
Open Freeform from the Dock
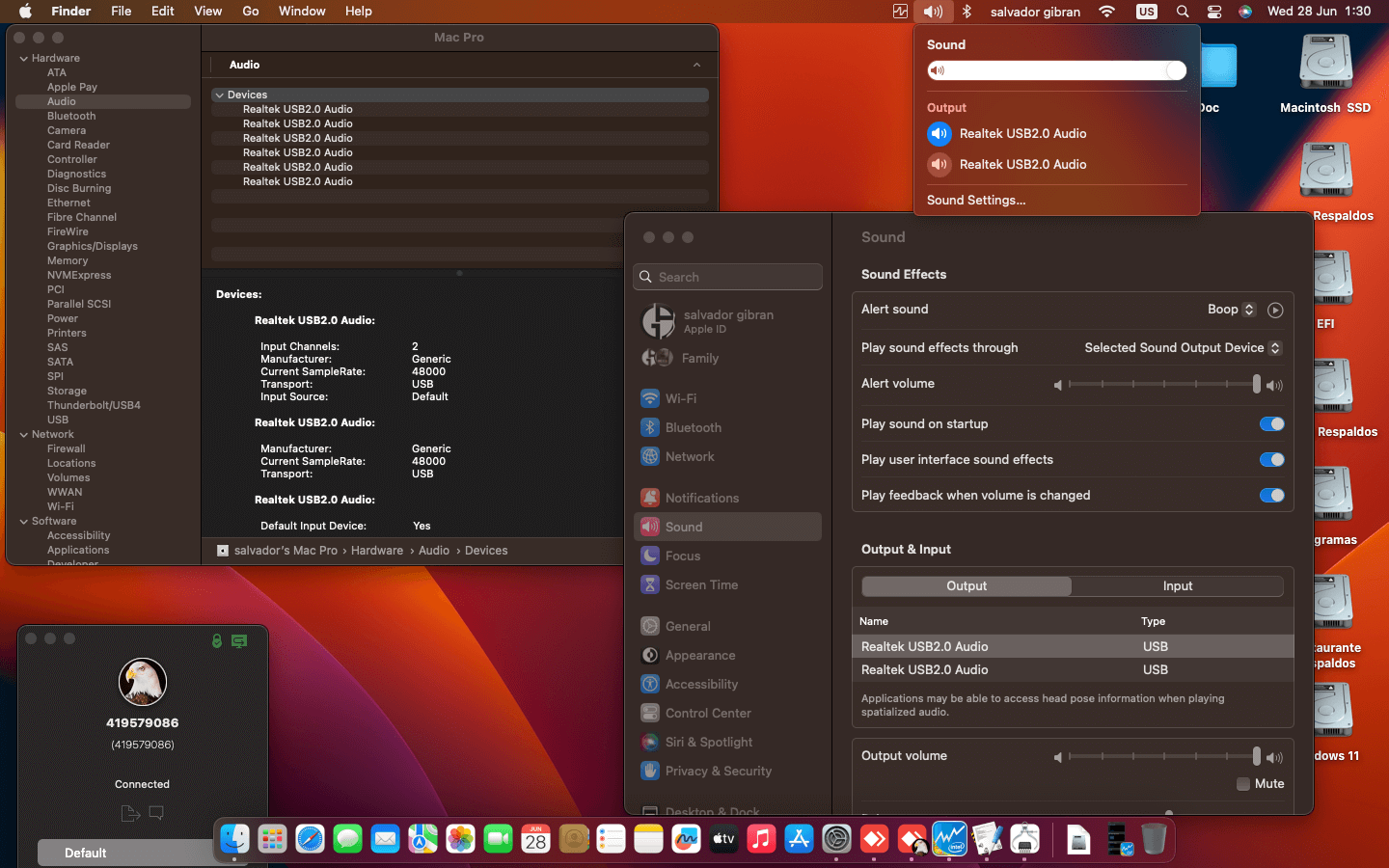coord(686,839)
